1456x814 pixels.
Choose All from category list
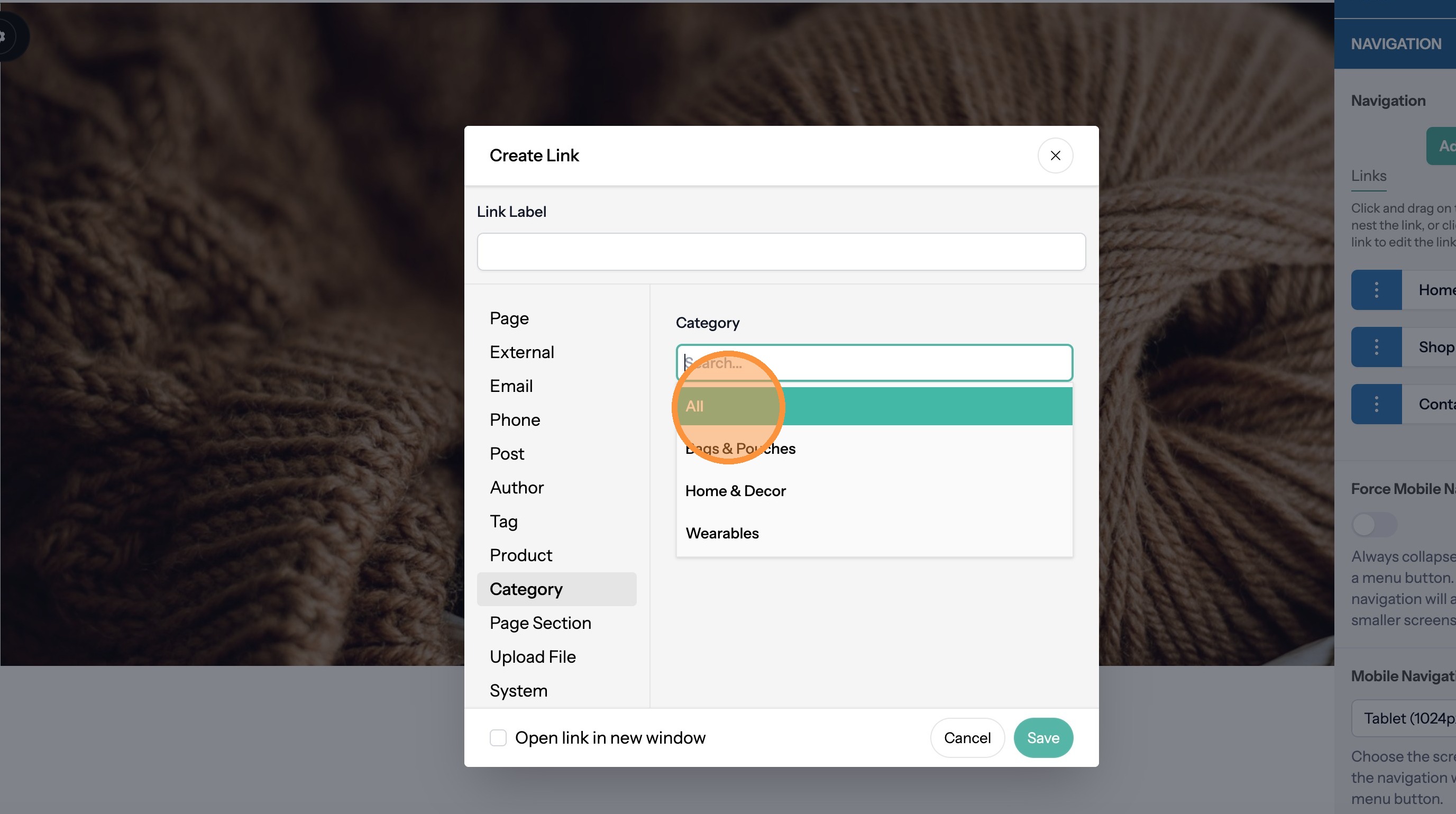[x=873, y=406]
